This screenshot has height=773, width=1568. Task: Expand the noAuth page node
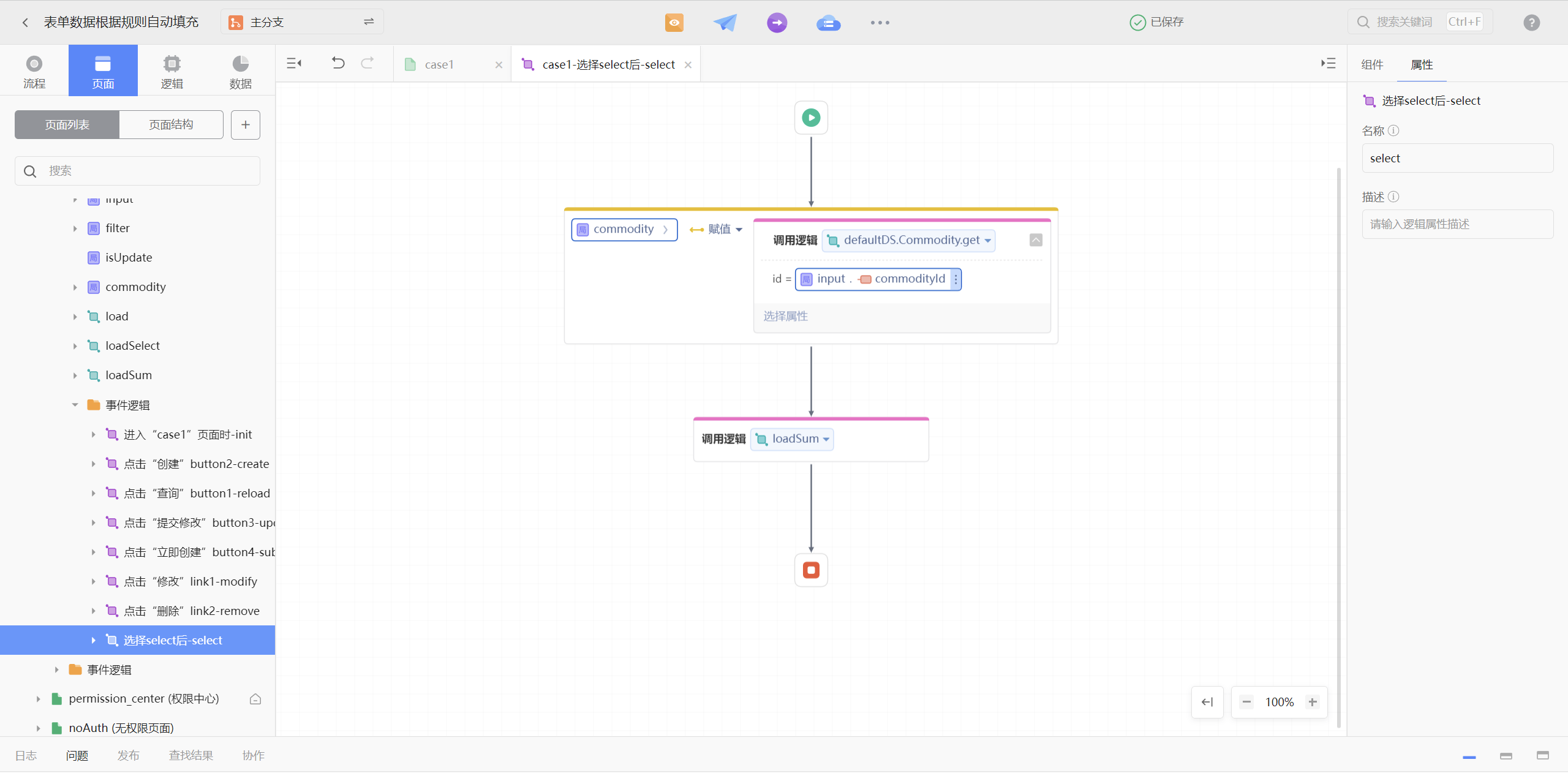point(38,728)
